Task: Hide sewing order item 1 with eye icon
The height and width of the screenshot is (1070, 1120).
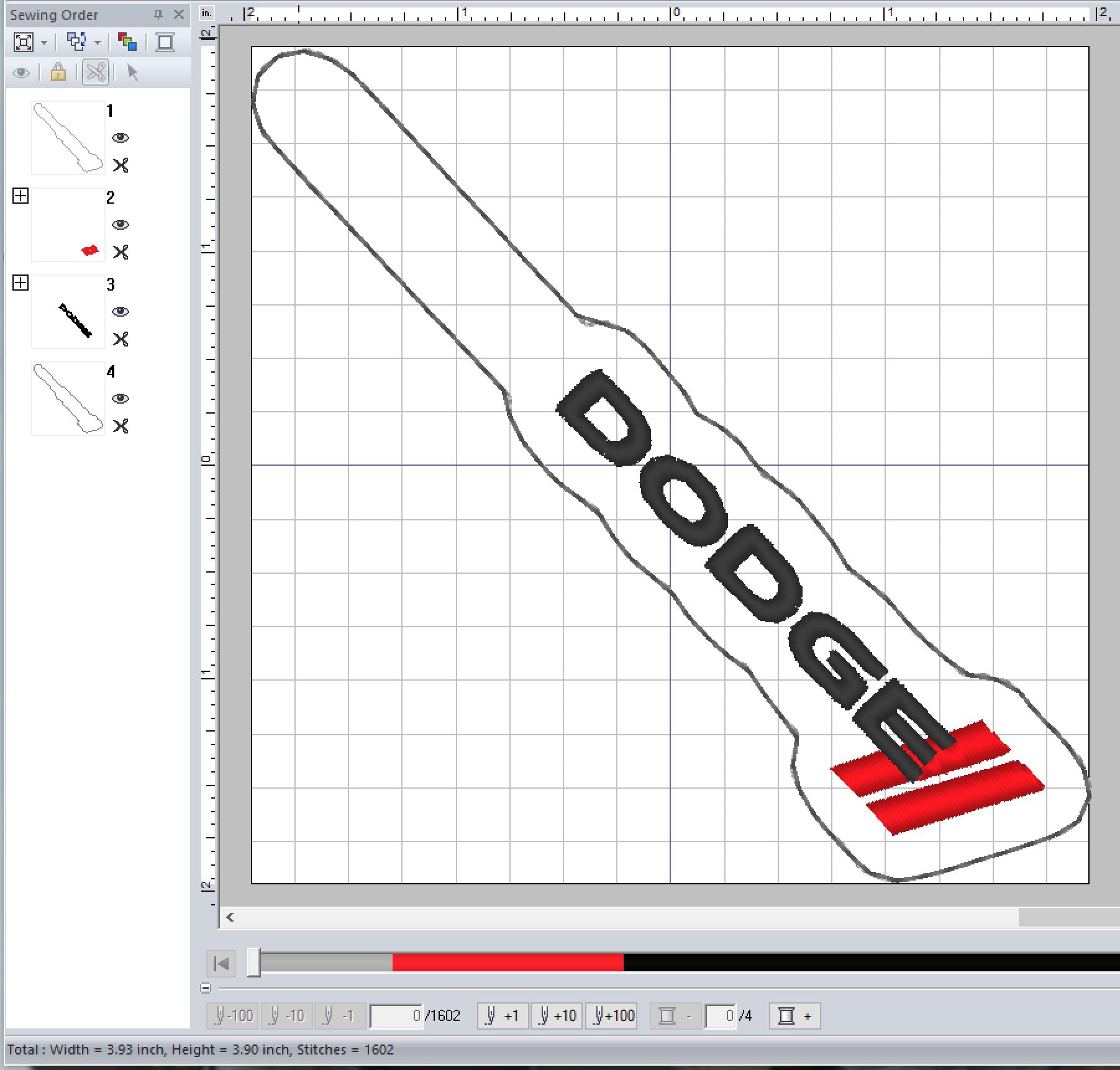Action: point(121,138)
